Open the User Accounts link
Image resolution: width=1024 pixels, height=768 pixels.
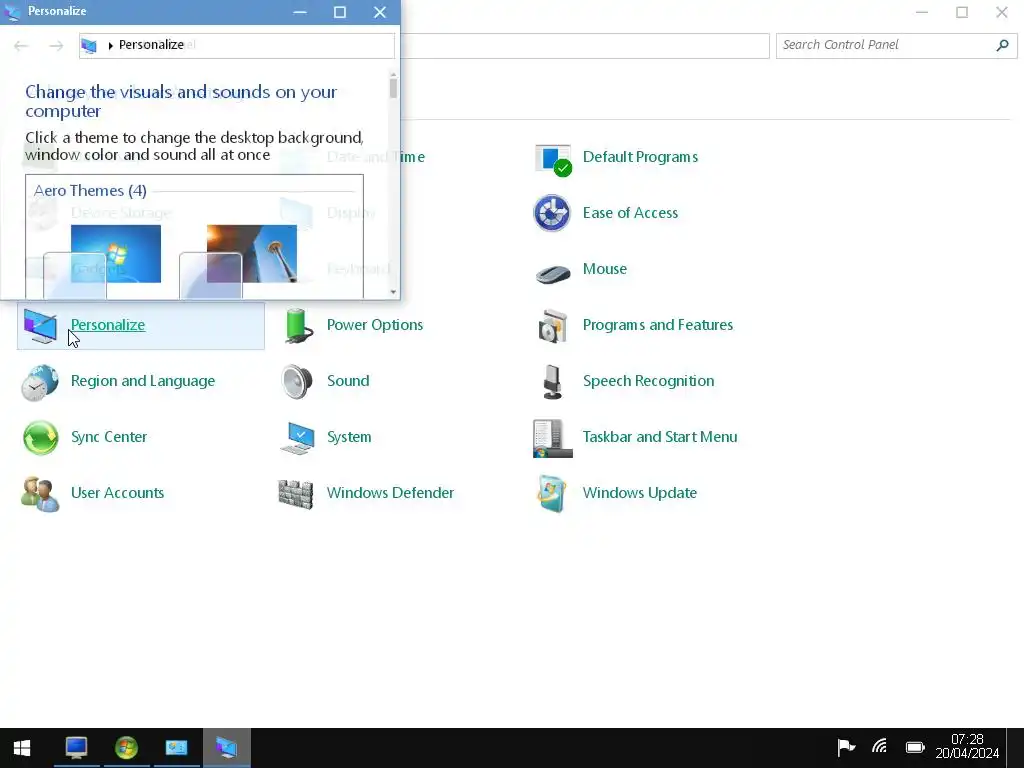[x=118, y=493]
